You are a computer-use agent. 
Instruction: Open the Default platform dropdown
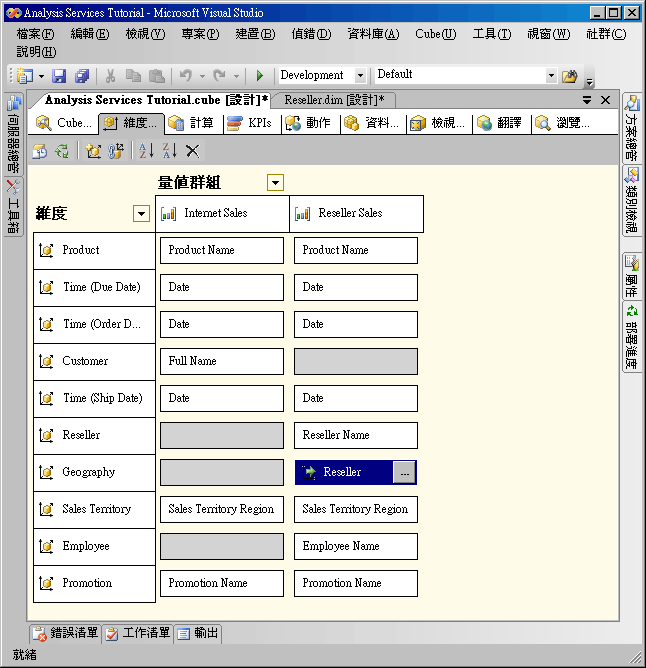point(551,75)
